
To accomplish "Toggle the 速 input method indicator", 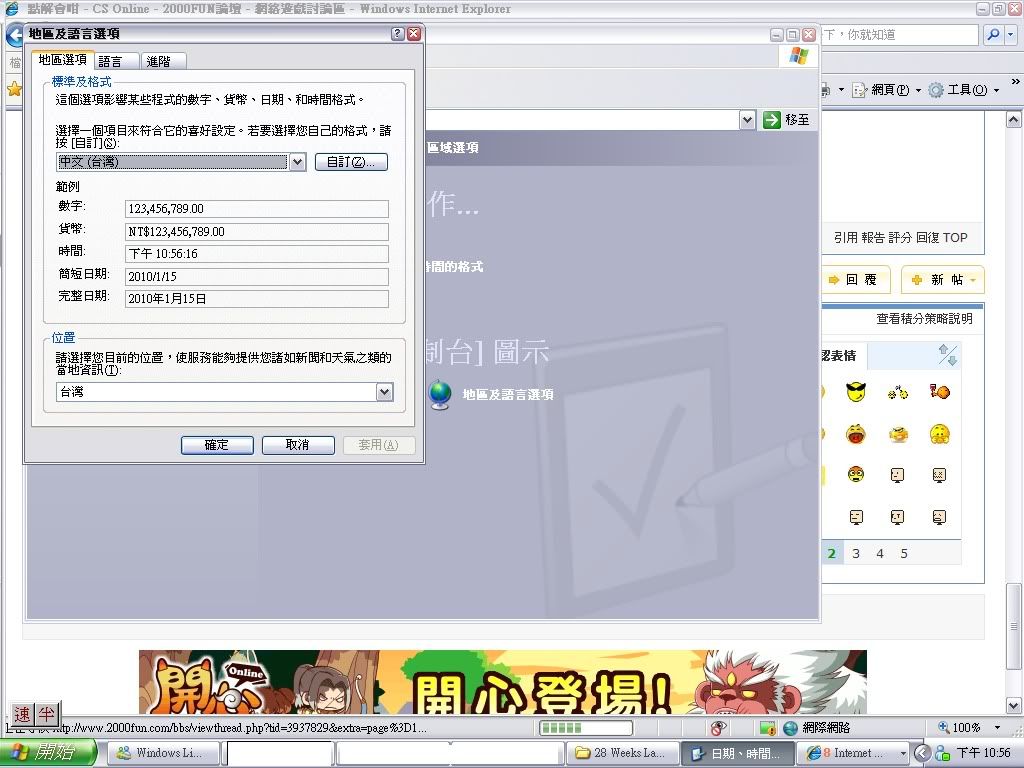I will point(22,714).
